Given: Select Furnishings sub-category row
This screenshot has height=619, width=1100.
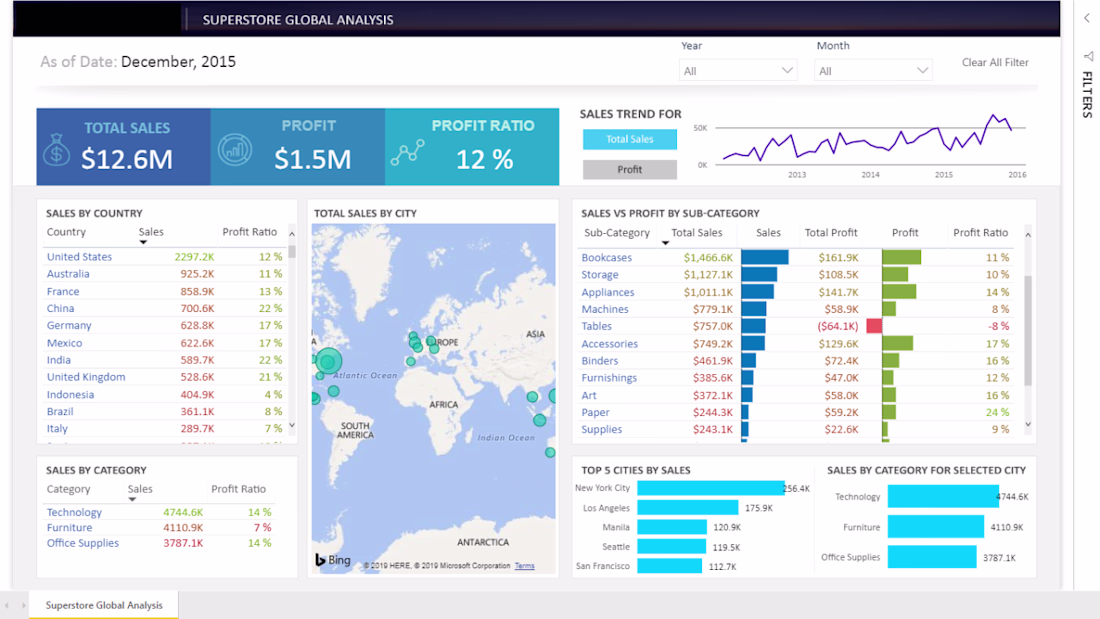Looking at the screenshot, I should [x=796, y=378].
